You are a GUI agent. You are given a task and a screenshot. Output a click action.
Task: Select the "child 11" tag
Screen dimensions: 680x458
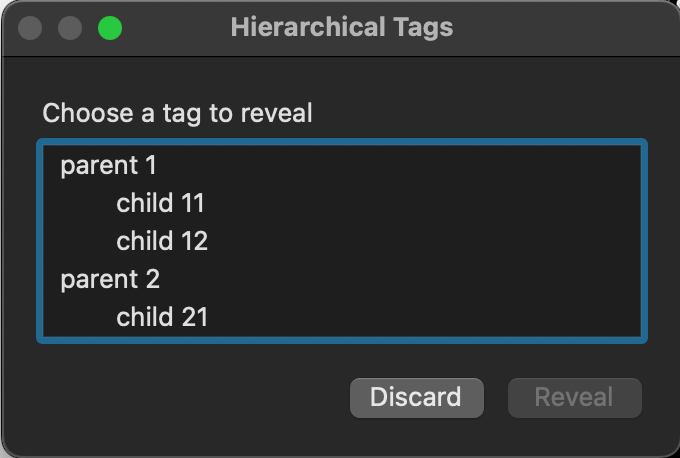pyautogui.click(x=160, y=203)
